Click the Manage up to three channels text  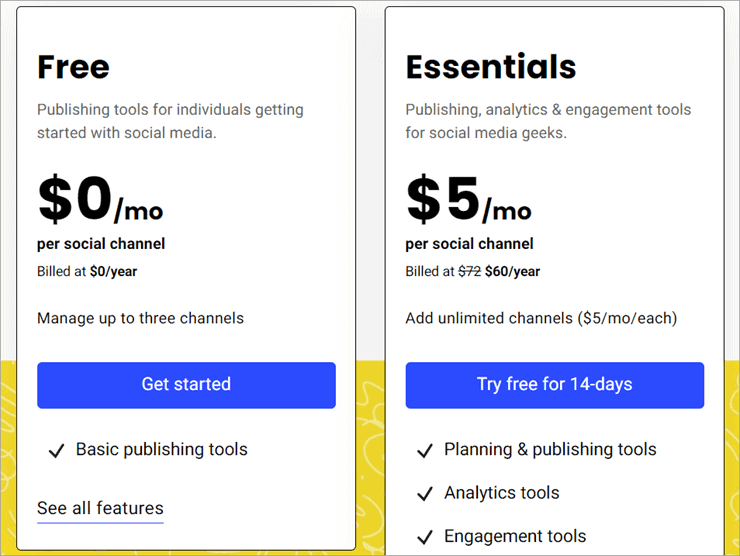(140, 318)
